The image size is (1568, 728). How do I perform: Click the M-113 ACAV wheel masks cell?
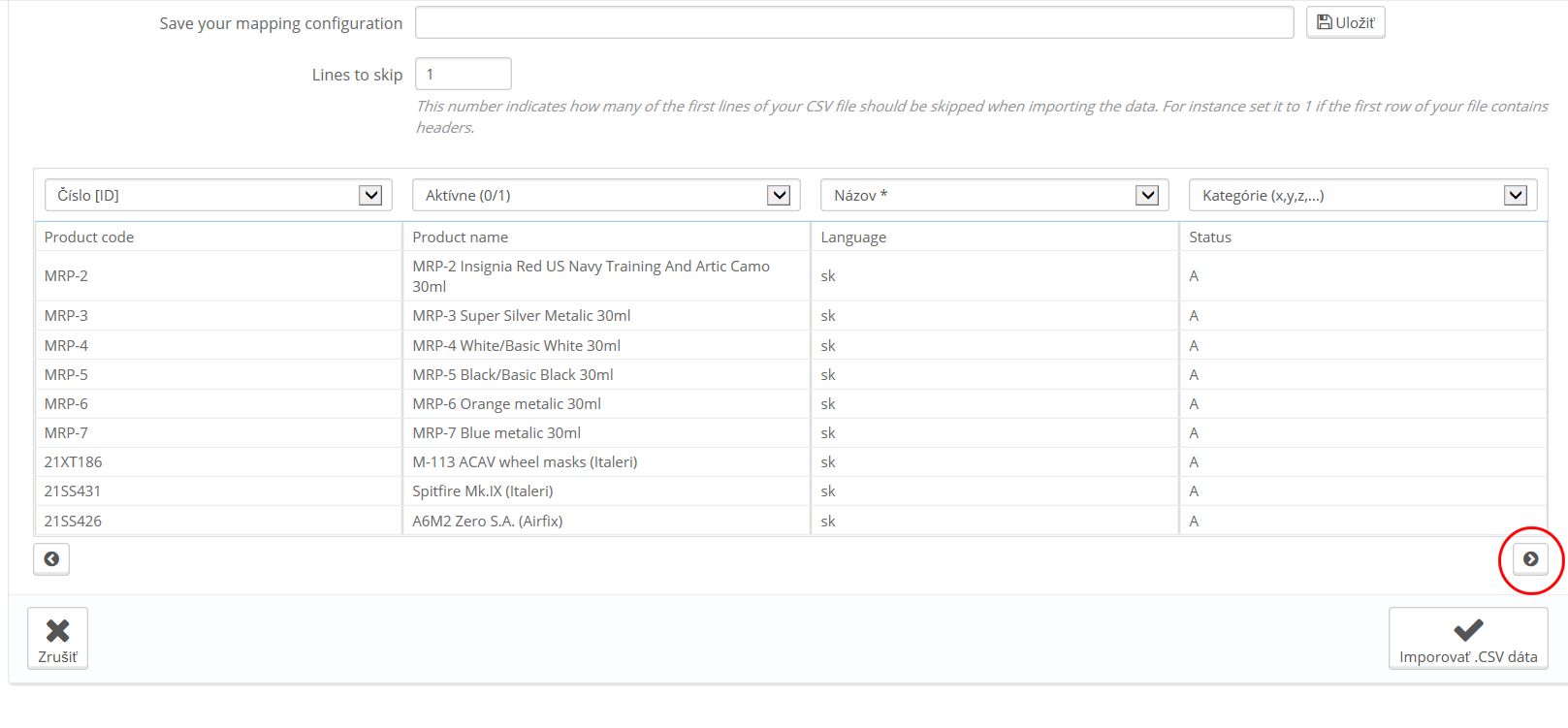(x=525, y=462)
